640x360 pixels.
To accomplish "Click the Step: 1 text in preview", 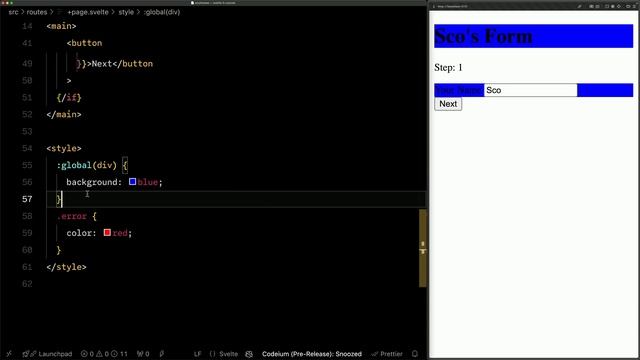I will [448, 68].
